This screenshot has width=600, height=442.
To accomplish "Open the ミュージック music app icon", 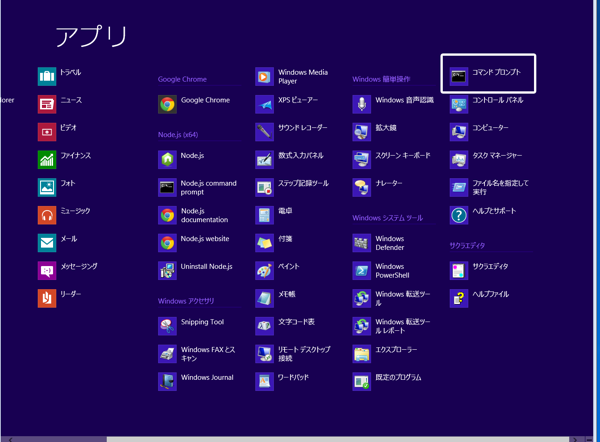I will 47,215.
